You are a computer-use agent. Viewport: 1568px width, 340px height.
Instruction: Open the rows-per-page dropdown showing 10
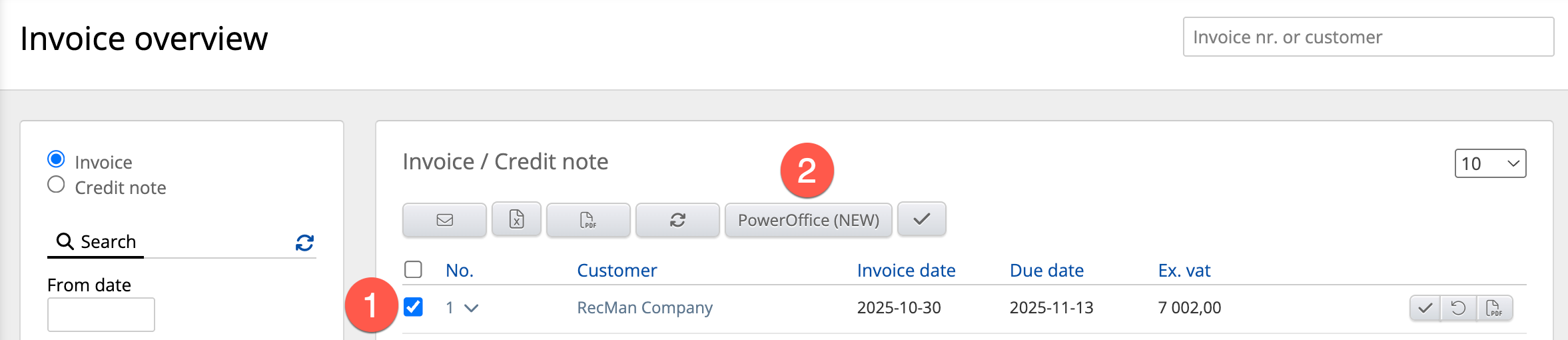click(x=1489, y=163)
